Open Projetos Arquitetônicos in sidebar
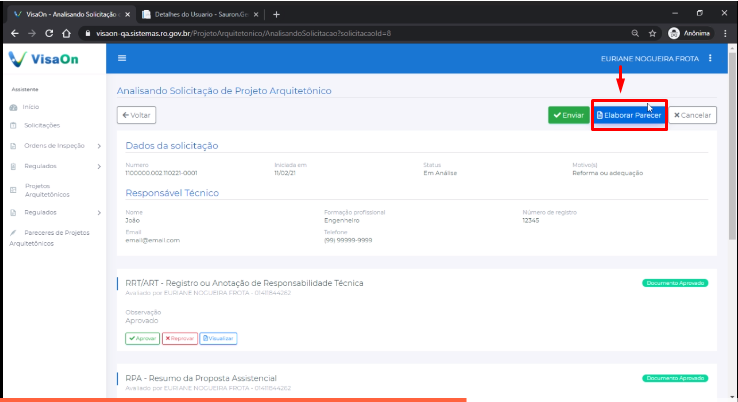The height and width of the screenshot is (402, 738). click(x=47, y=190)
